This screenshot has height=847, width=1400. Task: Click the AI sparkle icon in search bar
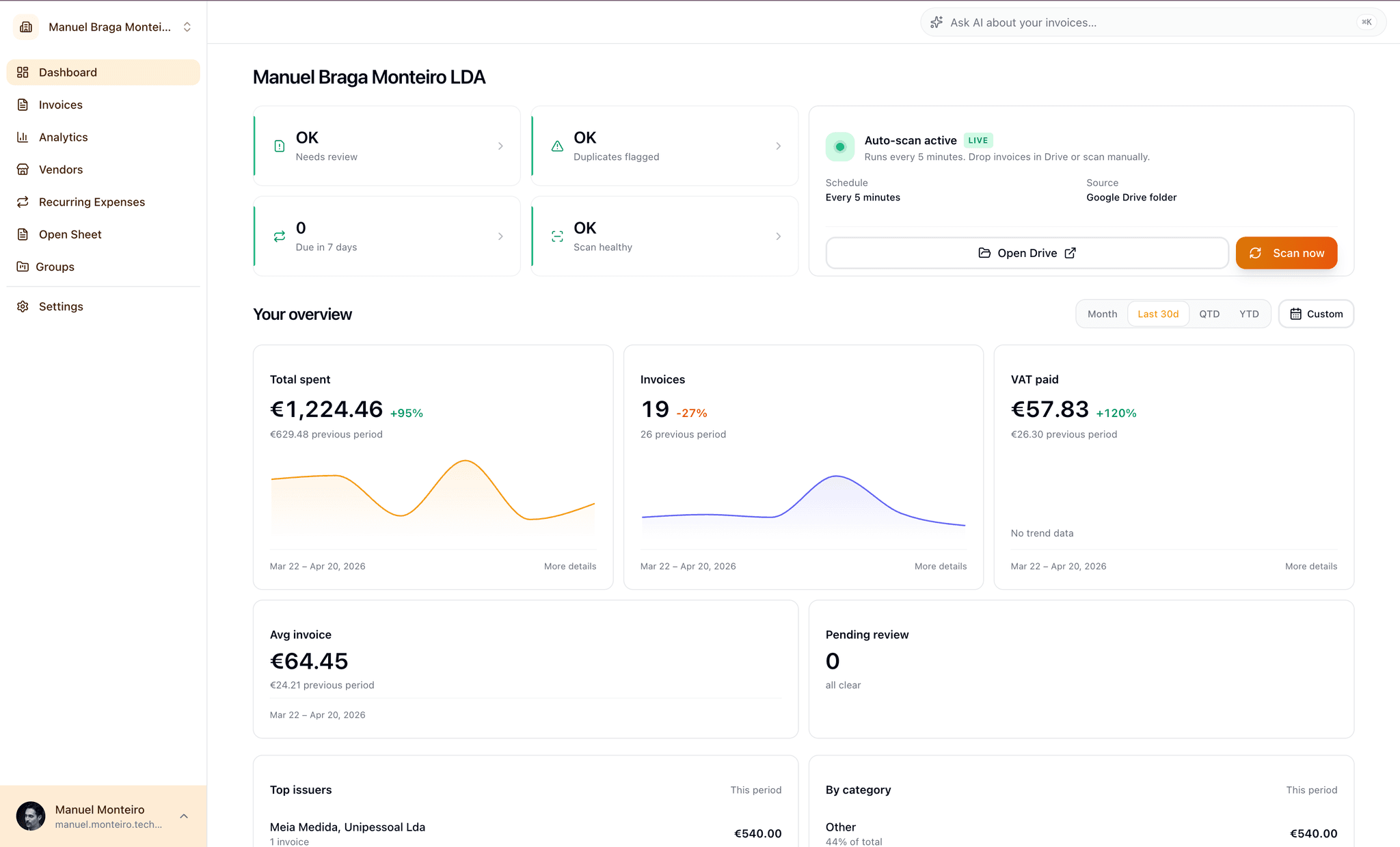click(x=937, y=23)
